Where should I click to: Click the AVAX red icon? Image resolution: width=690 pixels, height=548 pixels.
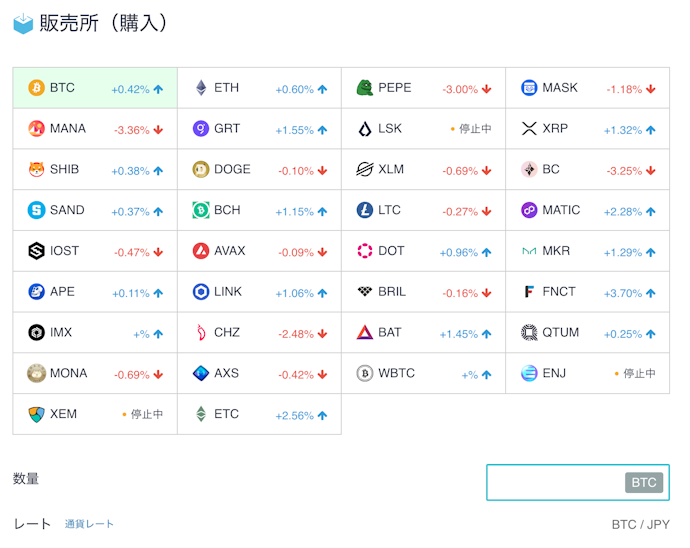pyautogui.click(x=201, y=251)
